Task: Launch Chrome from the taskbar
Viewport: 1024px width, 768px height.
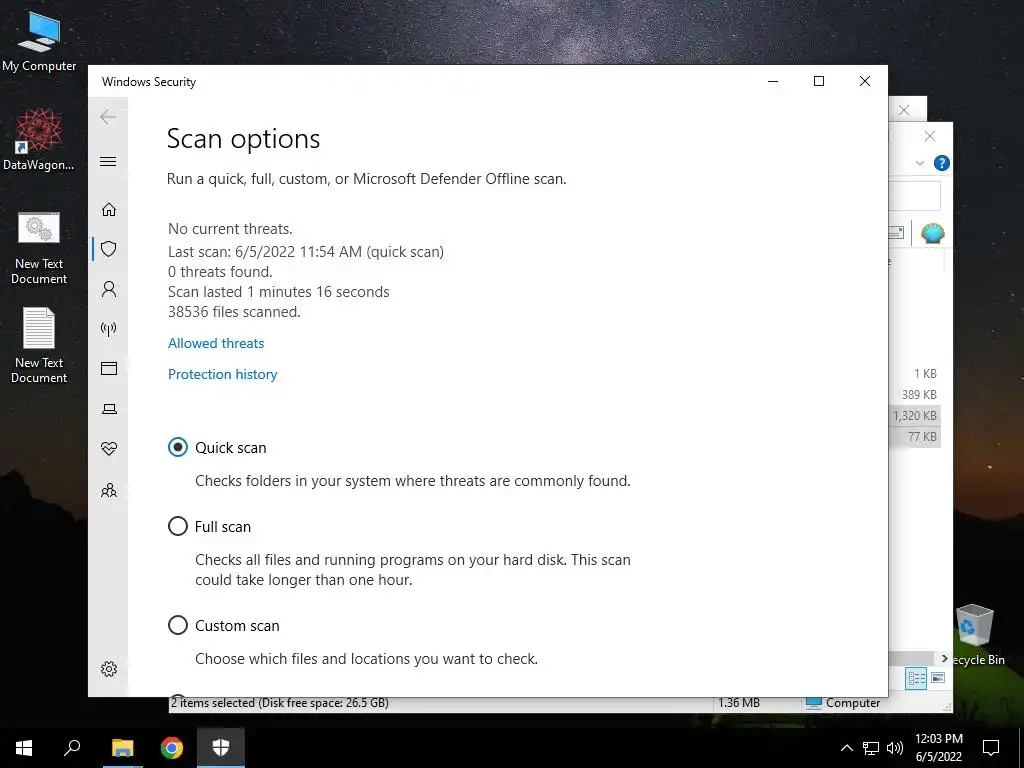Action: 172,748
